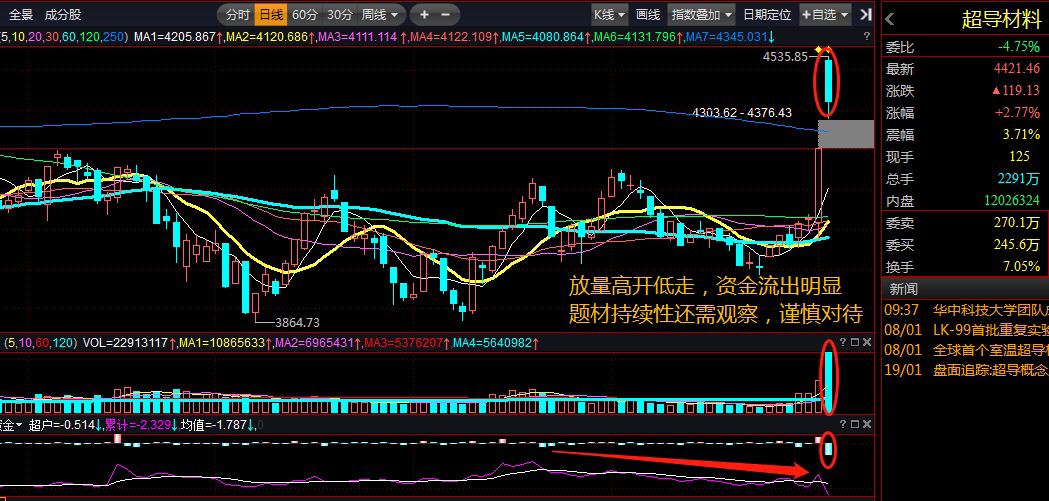Click the MA1=4205.867 value
The width and height of the screenshot is (1049, 501).
point(174,37)
